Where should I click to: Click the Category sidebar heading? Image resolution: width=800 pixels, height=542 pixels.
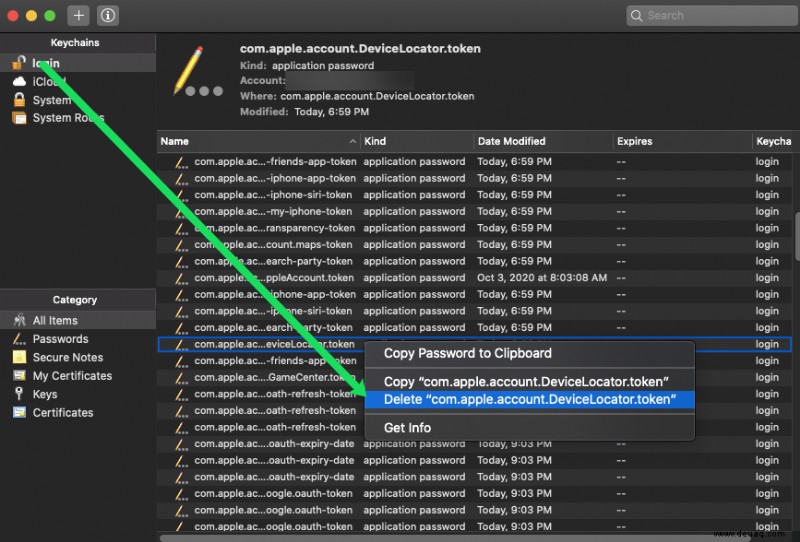(75, 300)
